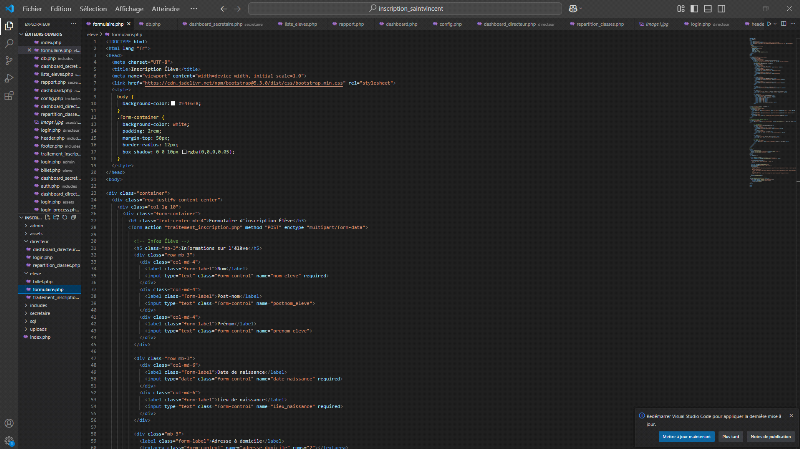Viewport: 800px width, 449px height.
Task: Open the Run and Debug view
Action: [x=8, y=76]
